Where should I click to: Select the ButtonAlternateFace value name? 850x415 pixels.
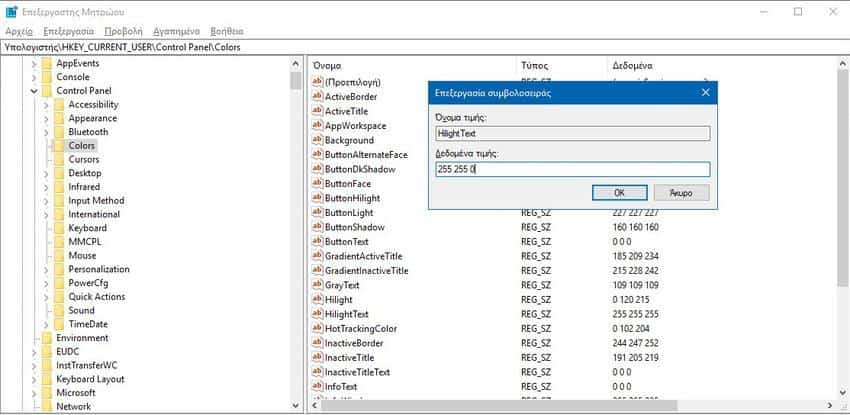366,155
